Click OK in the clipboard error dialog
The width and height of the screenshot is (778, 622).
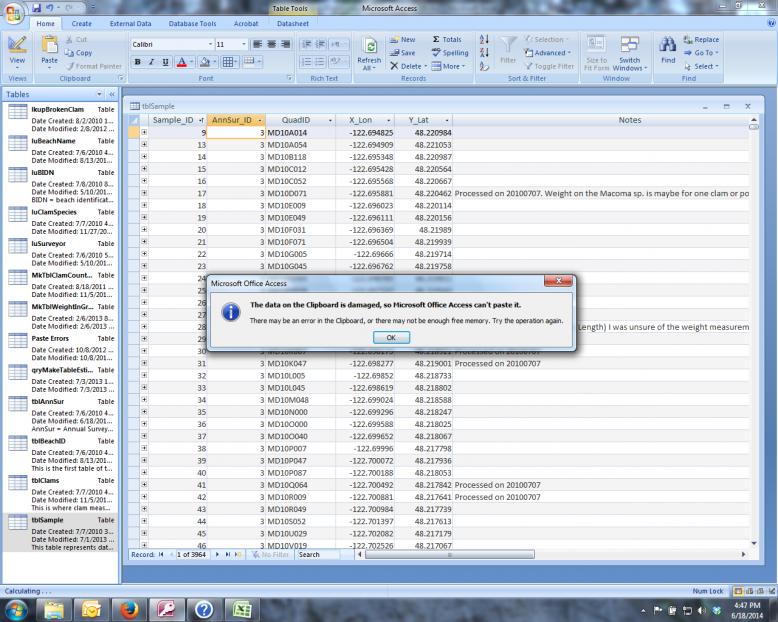tap(391, 337)
